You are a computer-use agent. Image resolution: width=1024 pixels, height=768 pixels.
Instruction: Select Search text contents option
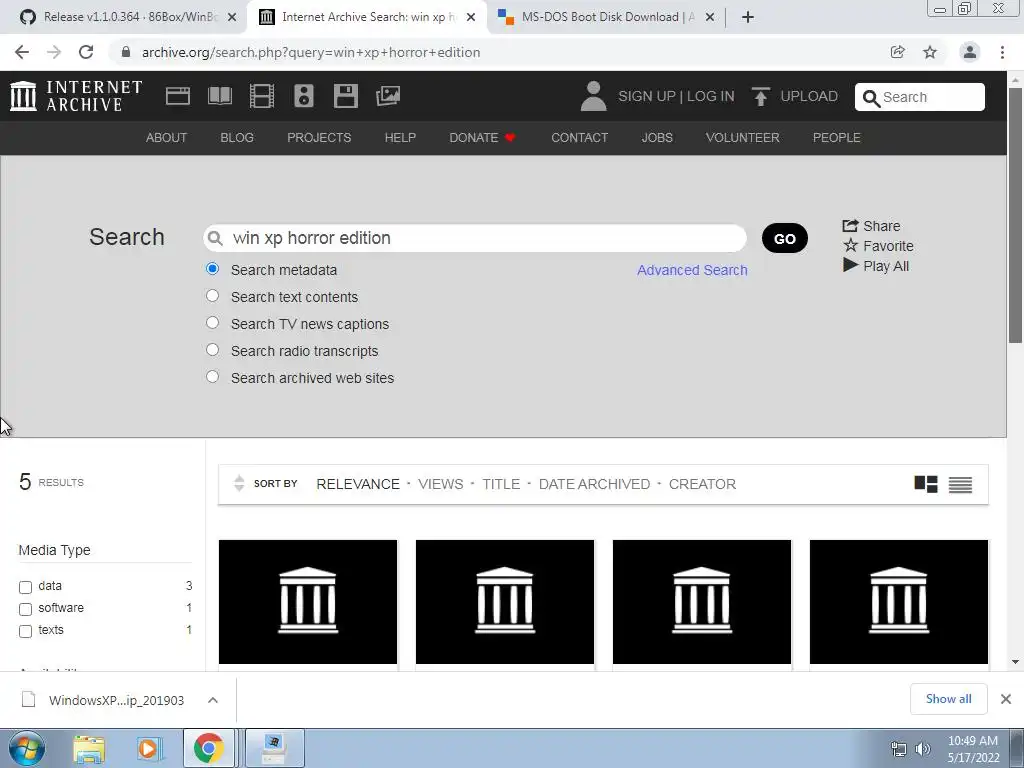[x=212, y=296]
